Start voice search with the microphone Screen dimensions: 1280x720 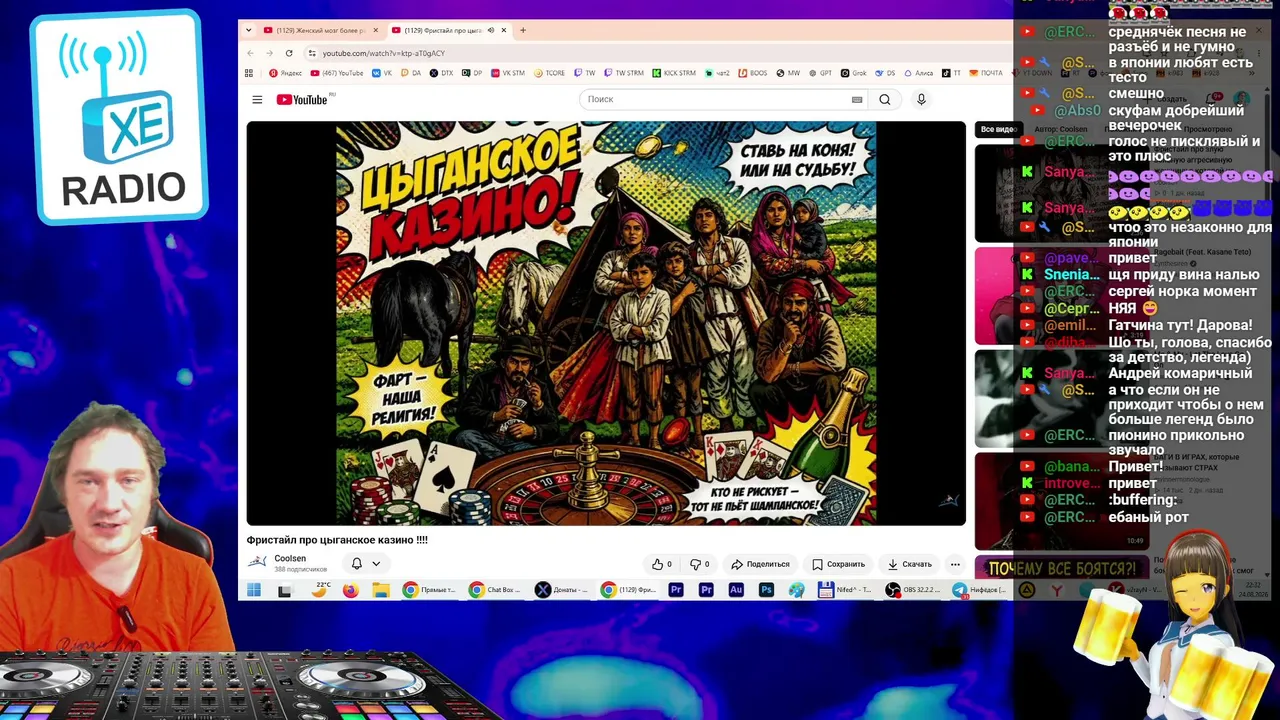coord(921,99)
